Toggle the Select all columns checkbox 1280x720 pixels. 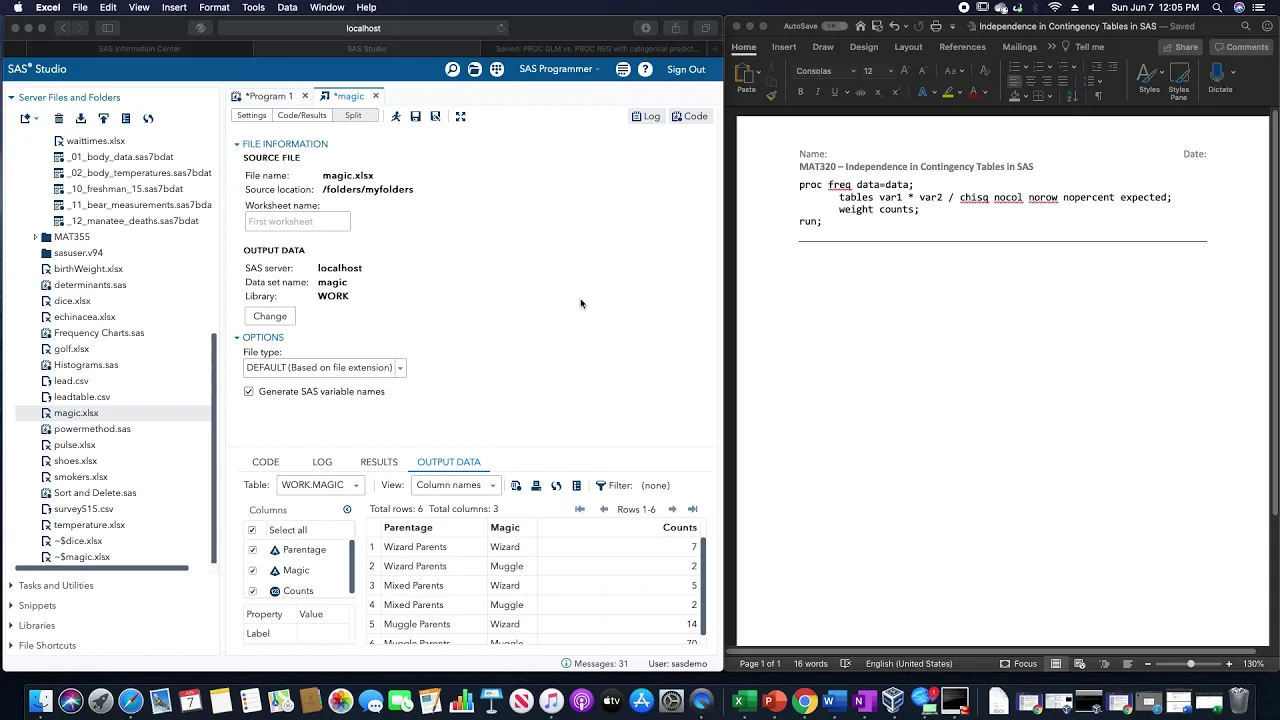252,530
